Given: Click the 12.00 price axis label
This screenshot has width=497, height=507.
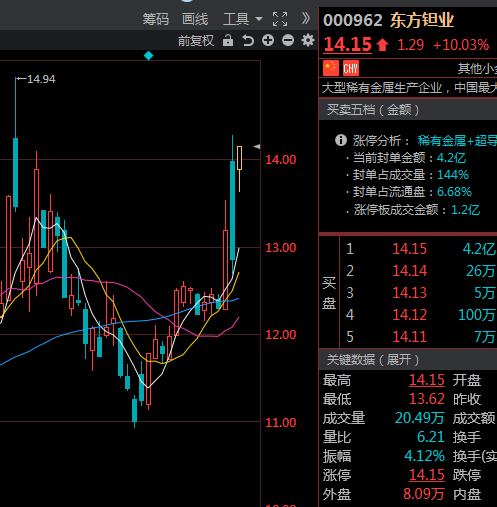Looking at the screenshot, I should (281, 335).
